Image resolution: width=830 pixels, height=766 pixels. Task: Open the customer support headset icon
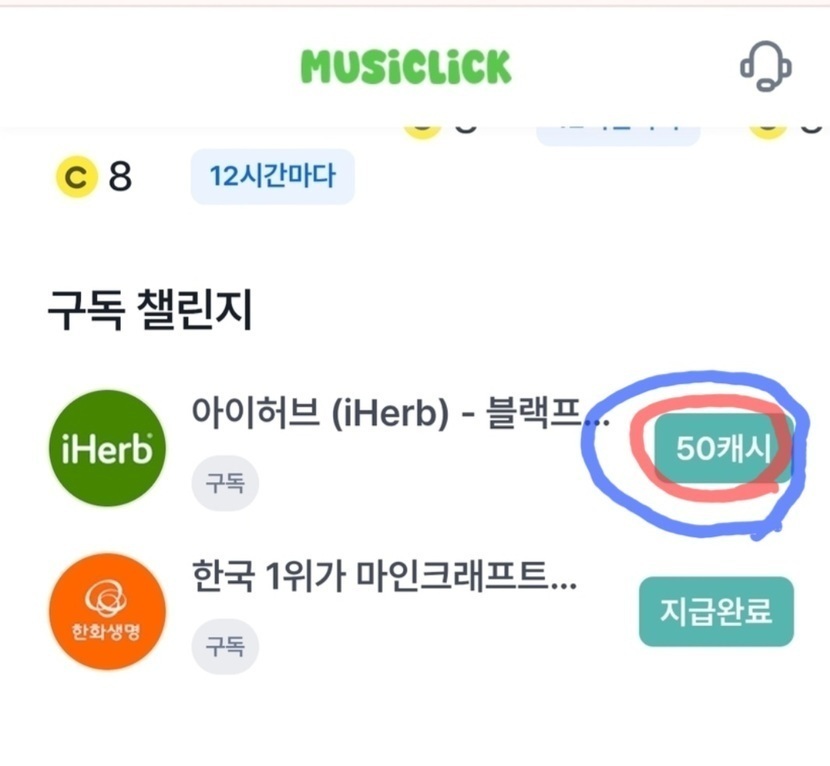point(765,67)
